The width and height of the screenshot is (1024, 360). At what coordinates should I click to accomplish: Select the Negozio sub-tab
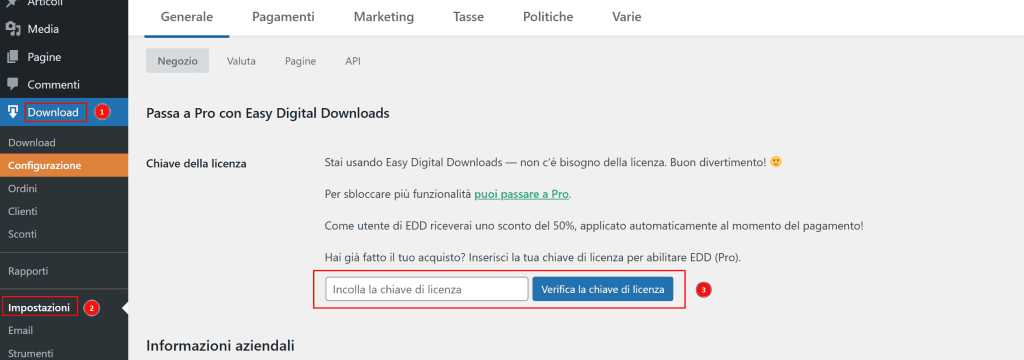click(x=178, y=61)
